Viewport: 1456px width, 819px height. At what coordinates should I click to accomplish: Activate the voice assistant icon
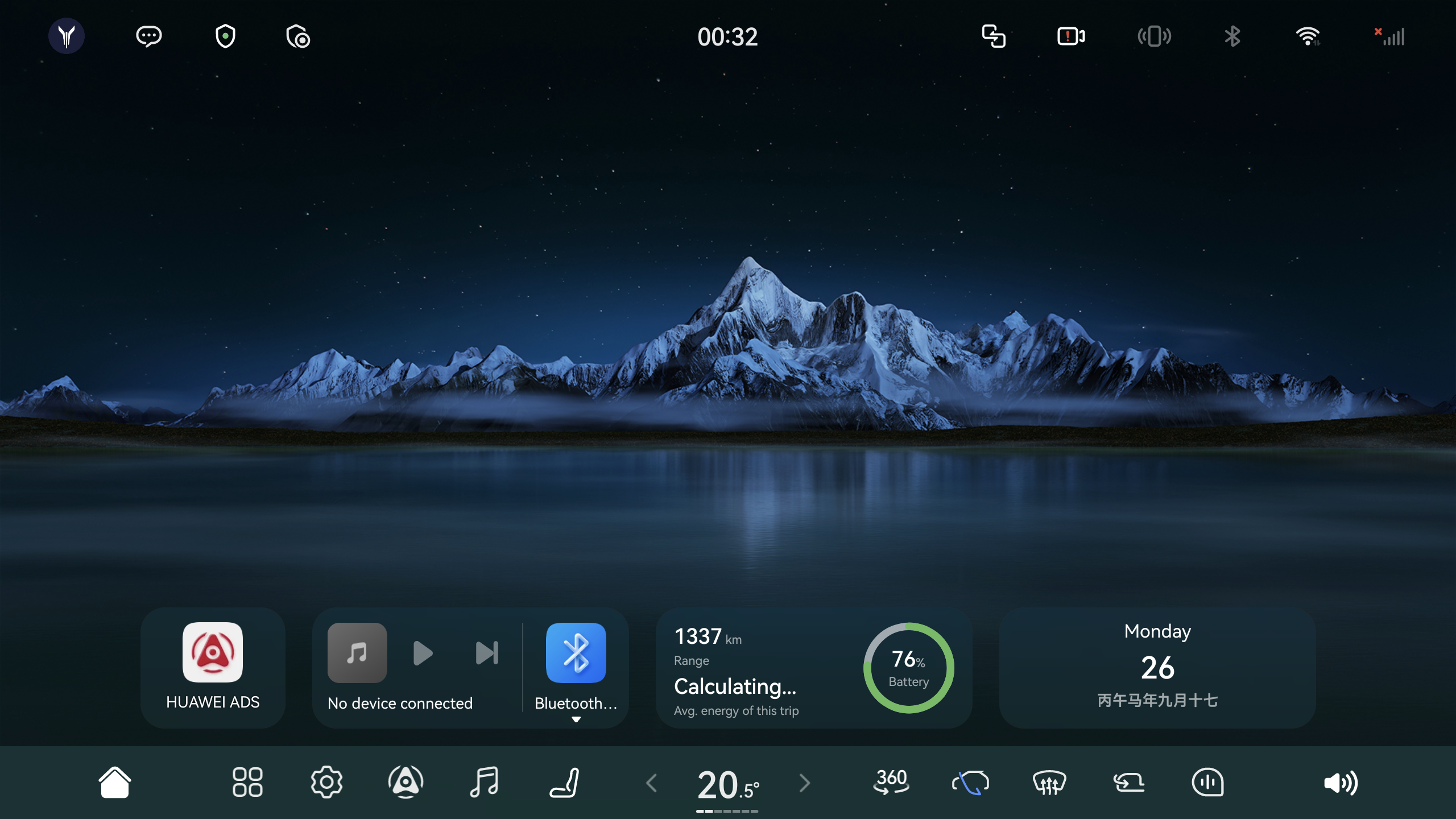coord(1207,783)
